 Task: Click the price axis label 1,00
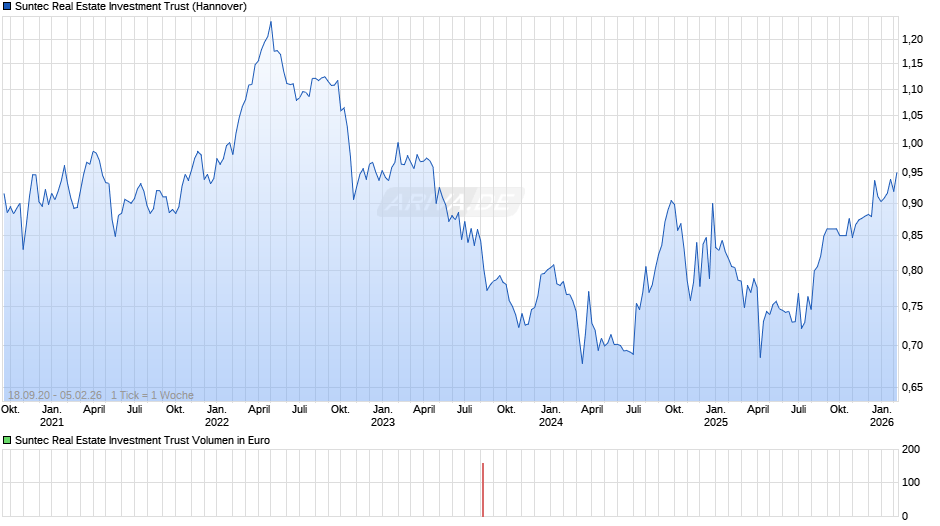coord(912,143)
